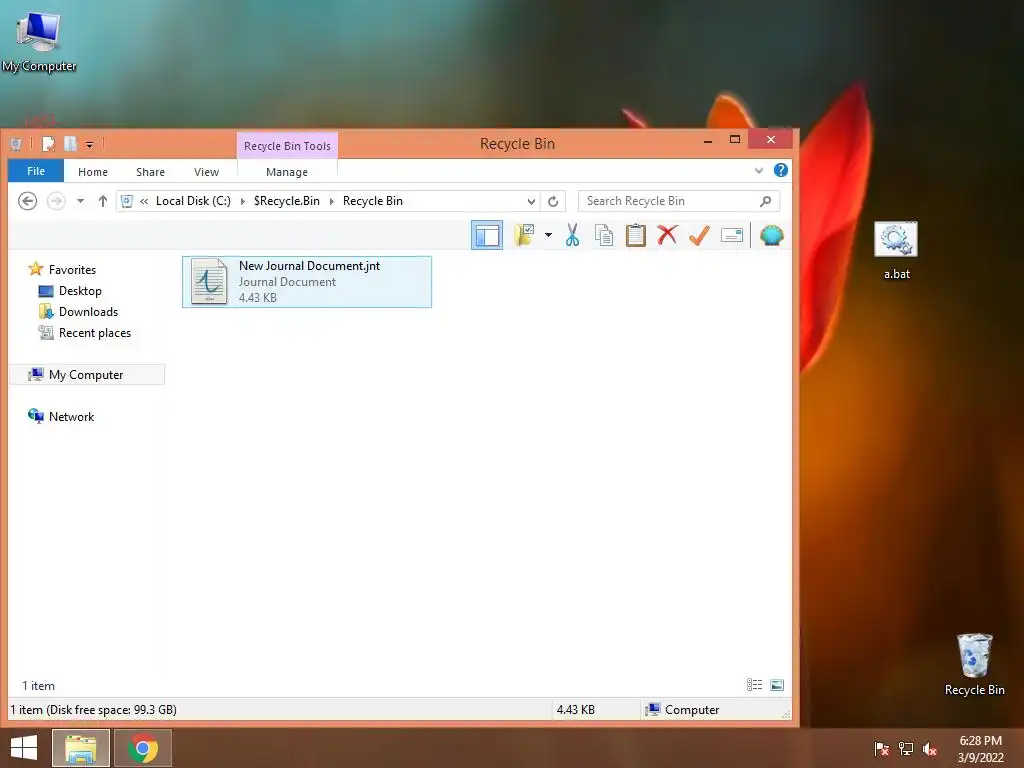Screen dimensions: 1024x768
Task: Click the address bar location icon
Action: tap(127, 201)
